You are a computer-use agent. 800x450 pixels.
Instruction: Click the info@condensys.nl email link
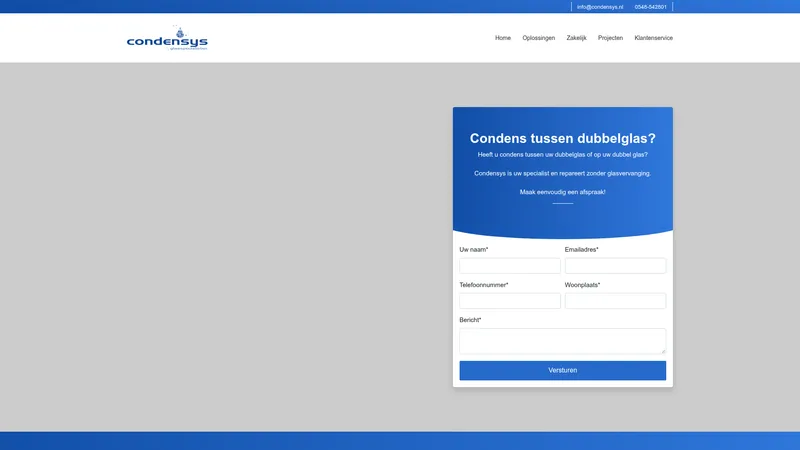coord(600,7)
